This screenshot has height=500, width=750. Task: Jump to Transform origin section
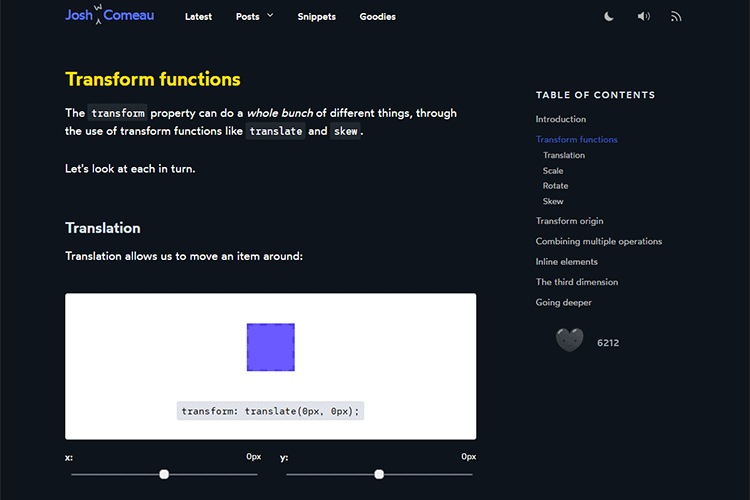[x=569, y=221]
